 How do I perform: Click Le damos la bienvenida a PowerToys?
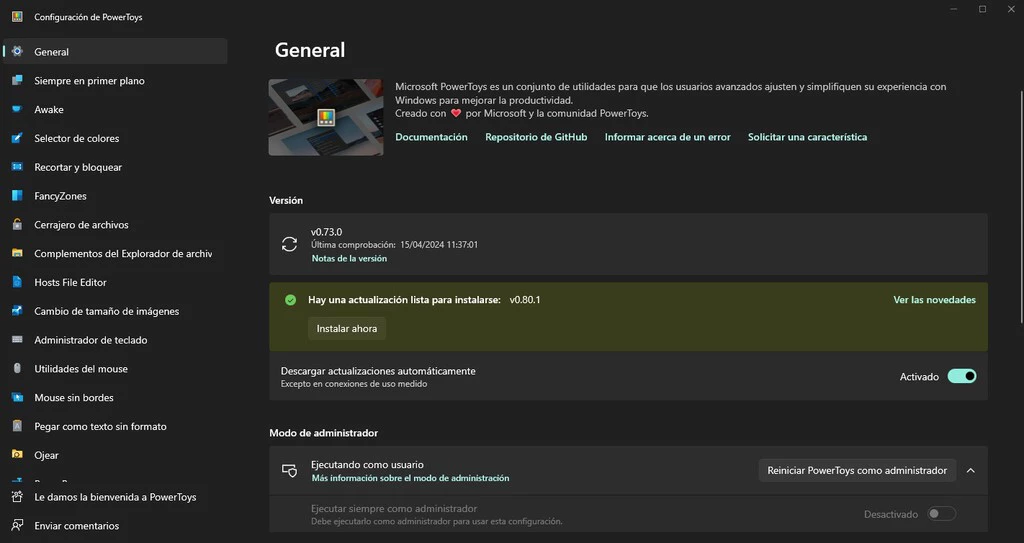click(115, 497)
